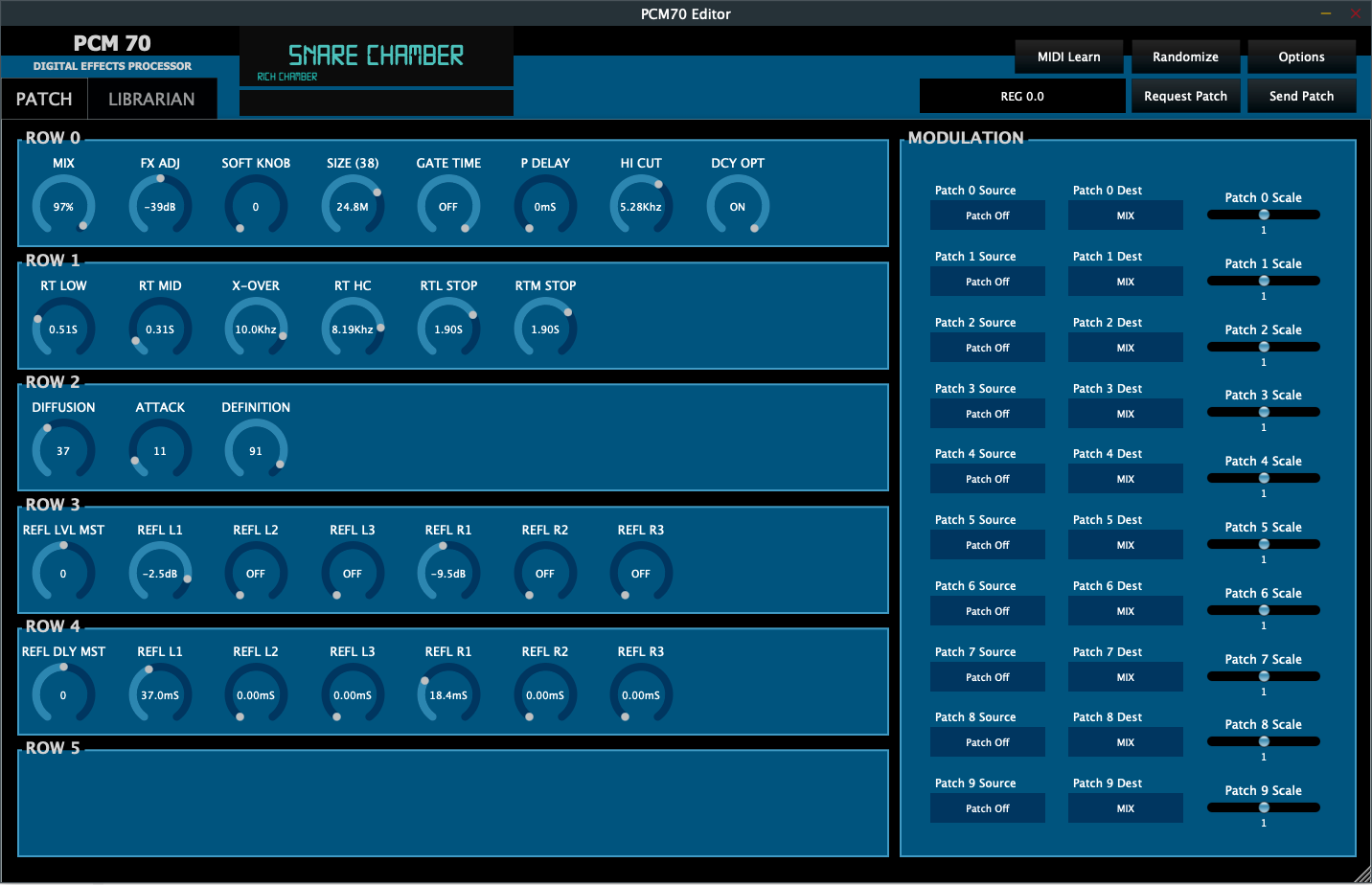Click the Row 4 REFL R3 delay knob

[x=641, y=694]
